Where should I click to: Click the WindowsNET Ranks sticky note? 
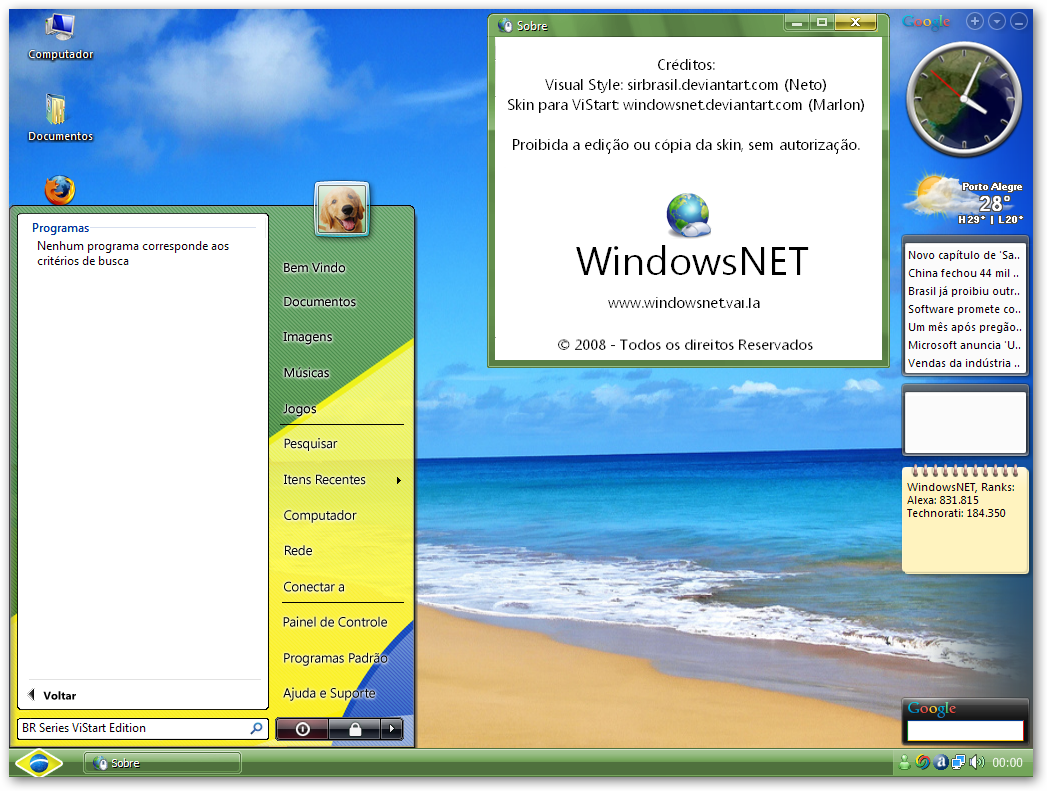tap(965, 520)
